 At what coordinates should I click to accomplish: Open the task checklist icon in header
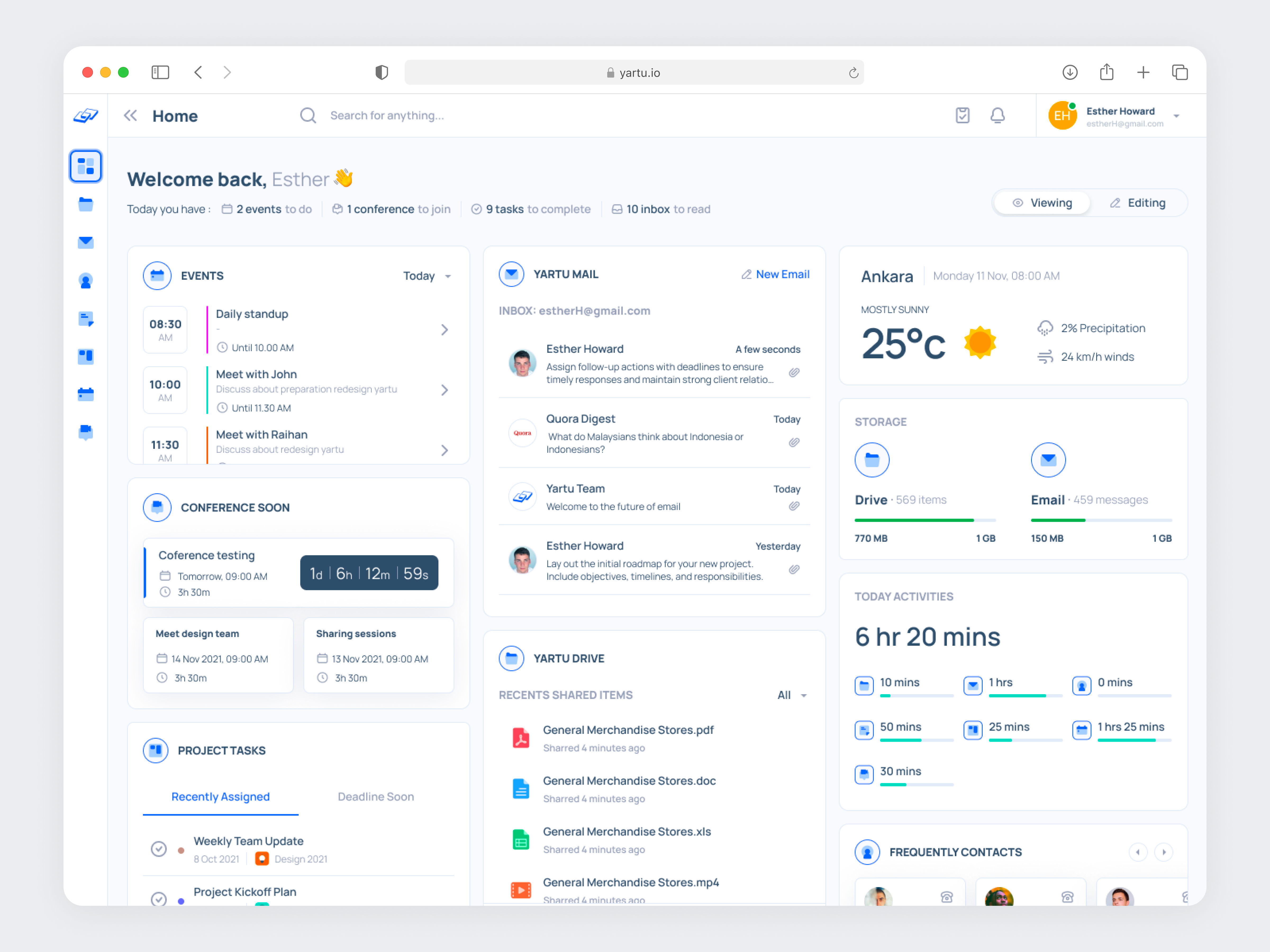(962, 115)
